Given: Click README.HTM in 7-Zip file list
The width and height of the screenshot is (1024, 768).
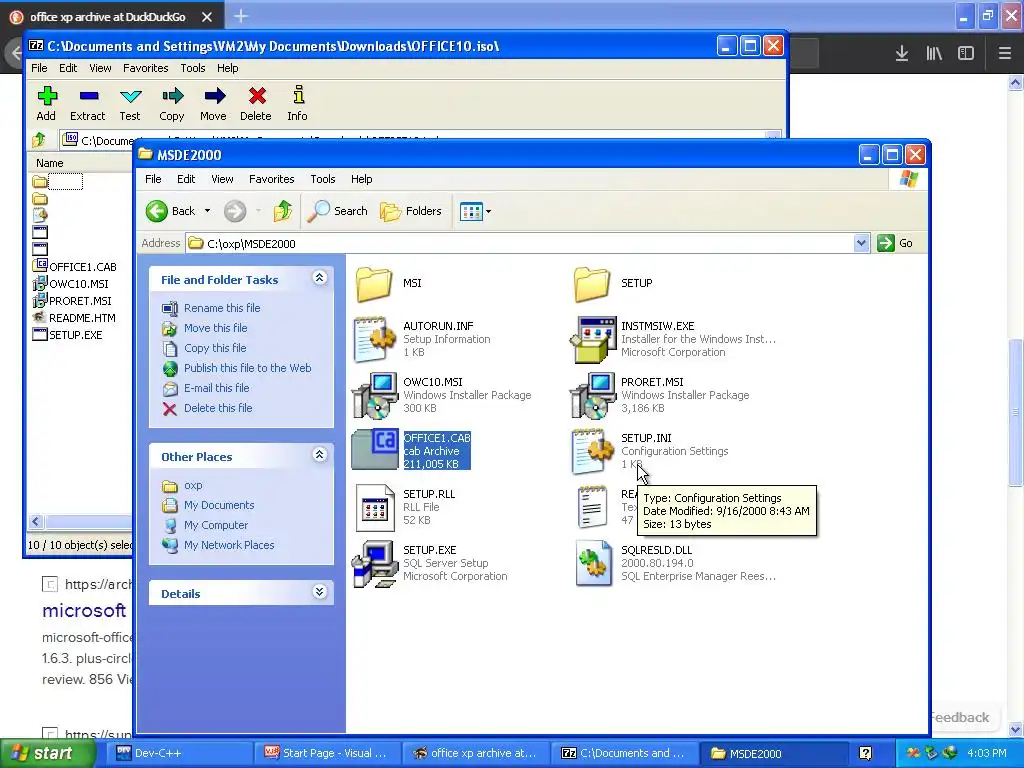Looking at the screenshot, I should 82,318.
